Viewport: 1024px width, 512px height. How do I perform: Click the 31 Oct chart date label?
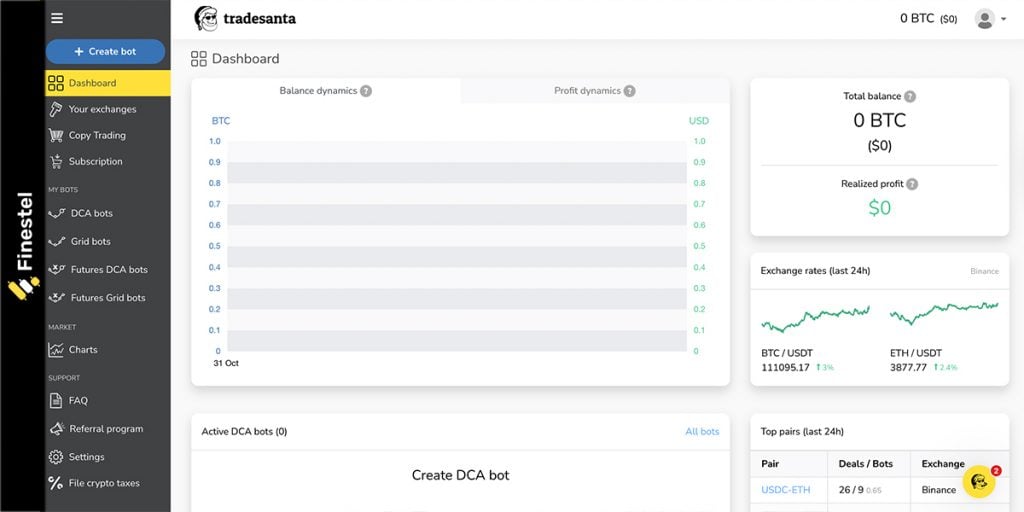[226, 363]
